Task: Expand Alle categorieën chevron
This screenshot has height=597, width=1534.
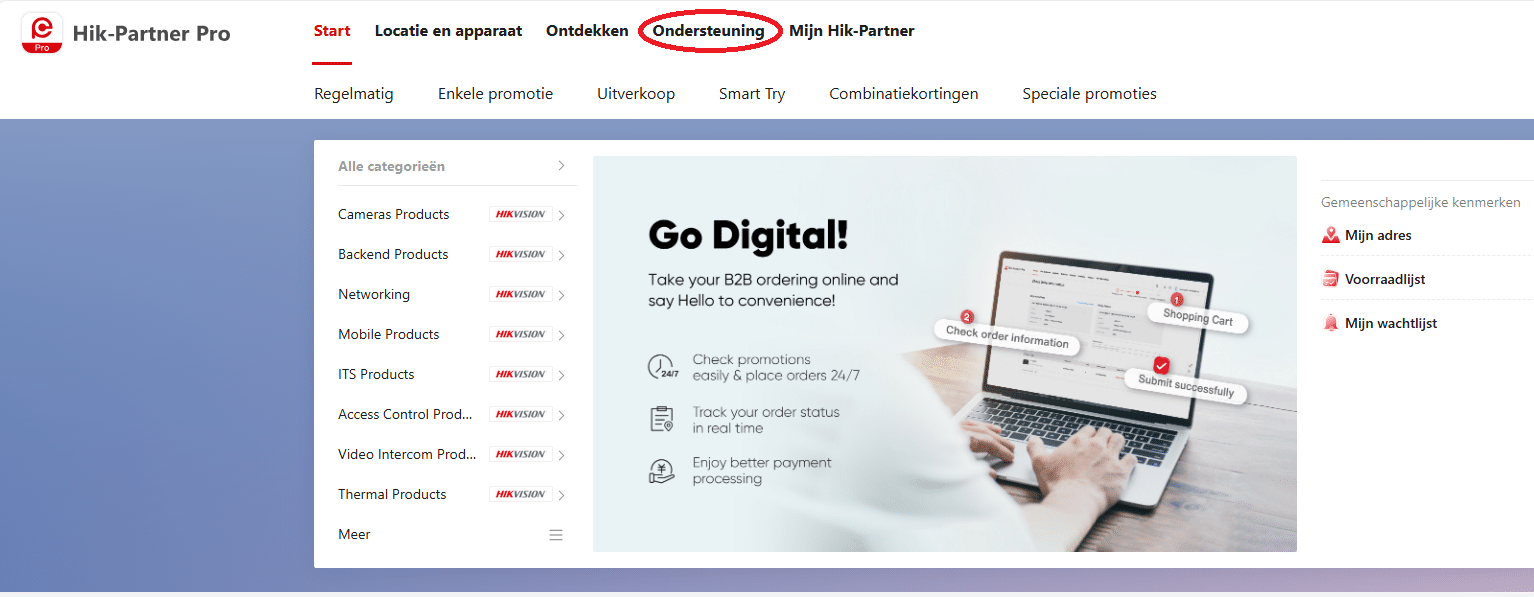Action: [x=562, y=166]
